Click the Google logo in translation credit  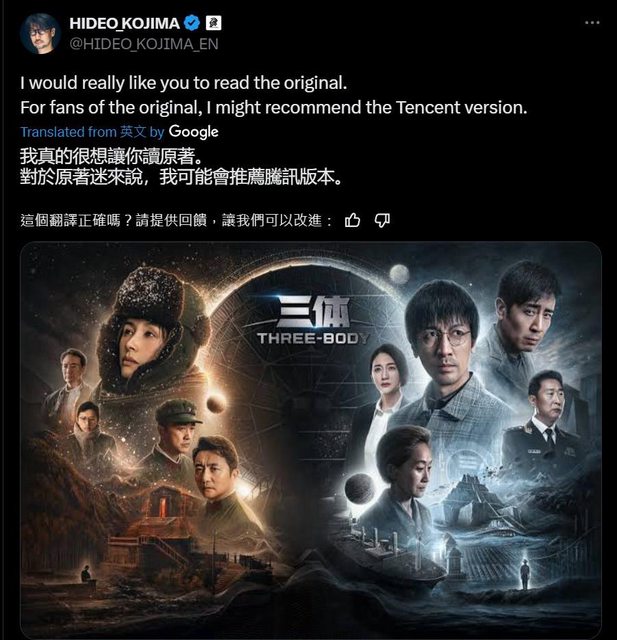pos(194,132)
